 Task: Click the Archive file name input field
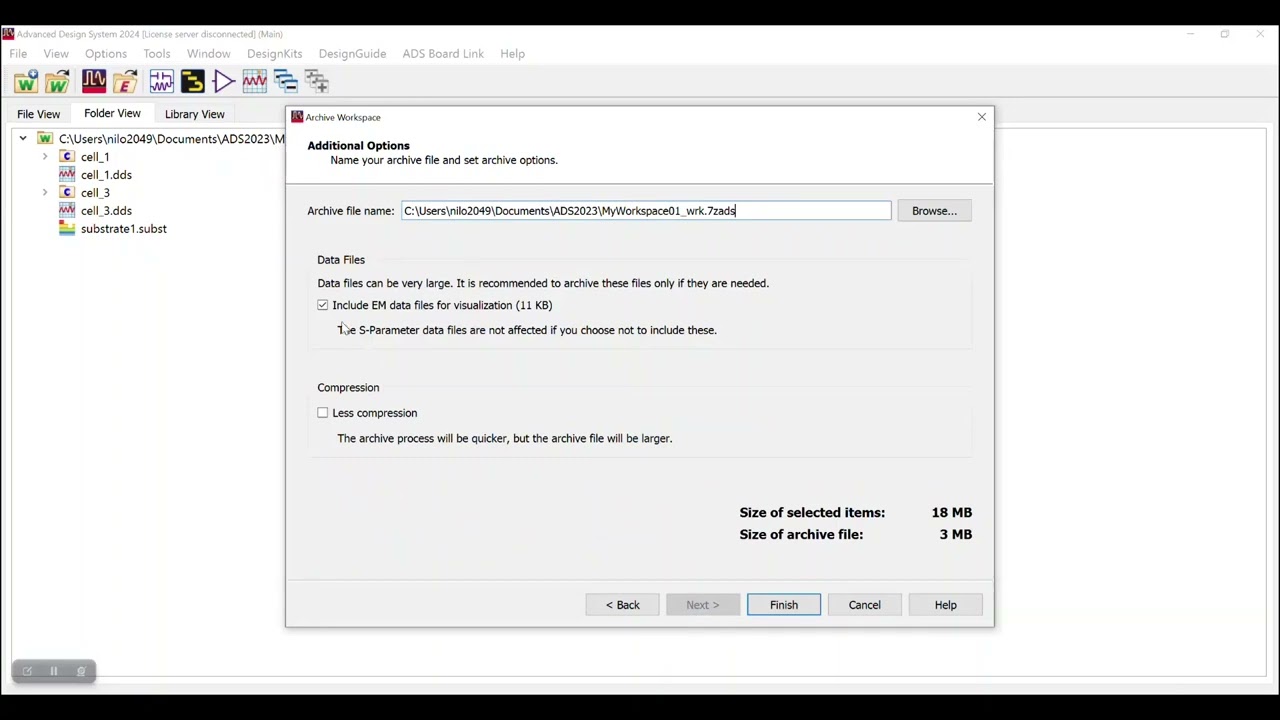point(646,211)
